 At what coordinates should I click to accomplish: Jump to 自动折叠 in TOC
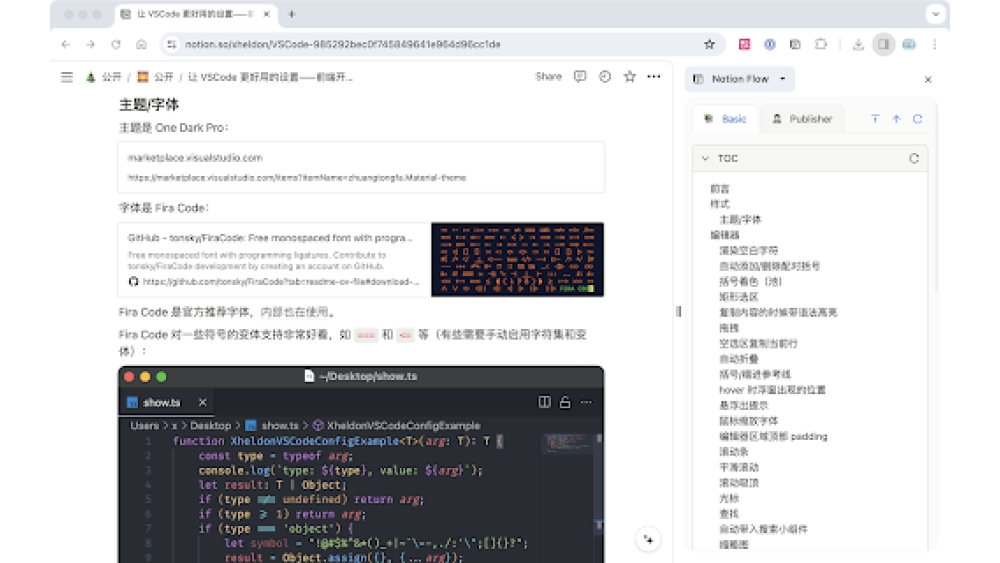(739, 359)
